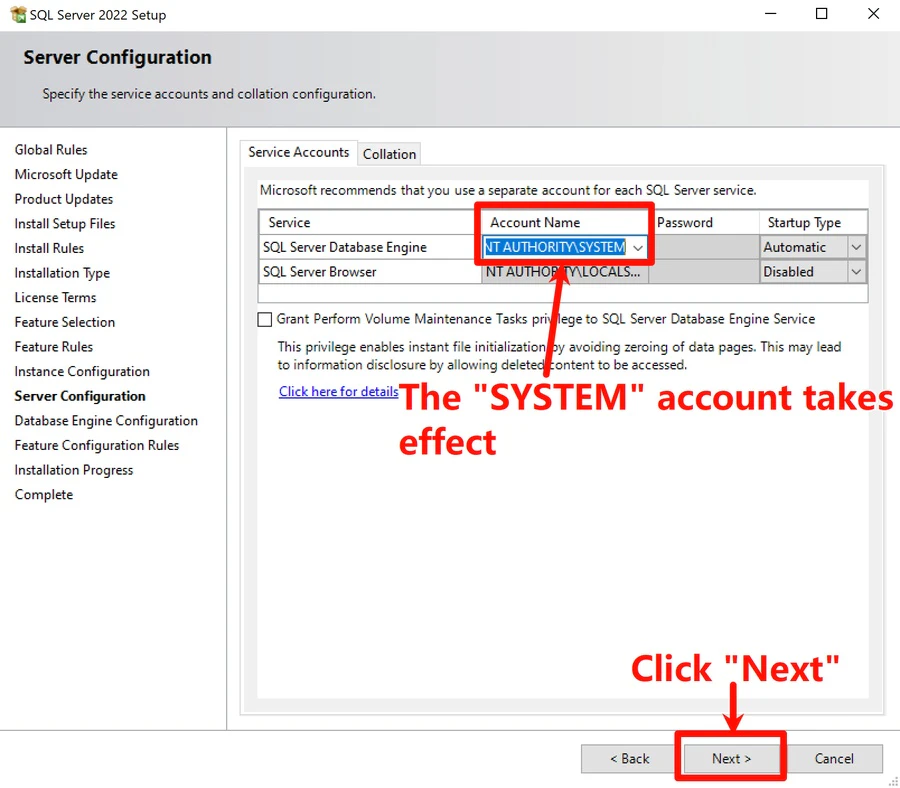Click Complete step in sidebar
The image size is (900, 788).
point(44,495)
